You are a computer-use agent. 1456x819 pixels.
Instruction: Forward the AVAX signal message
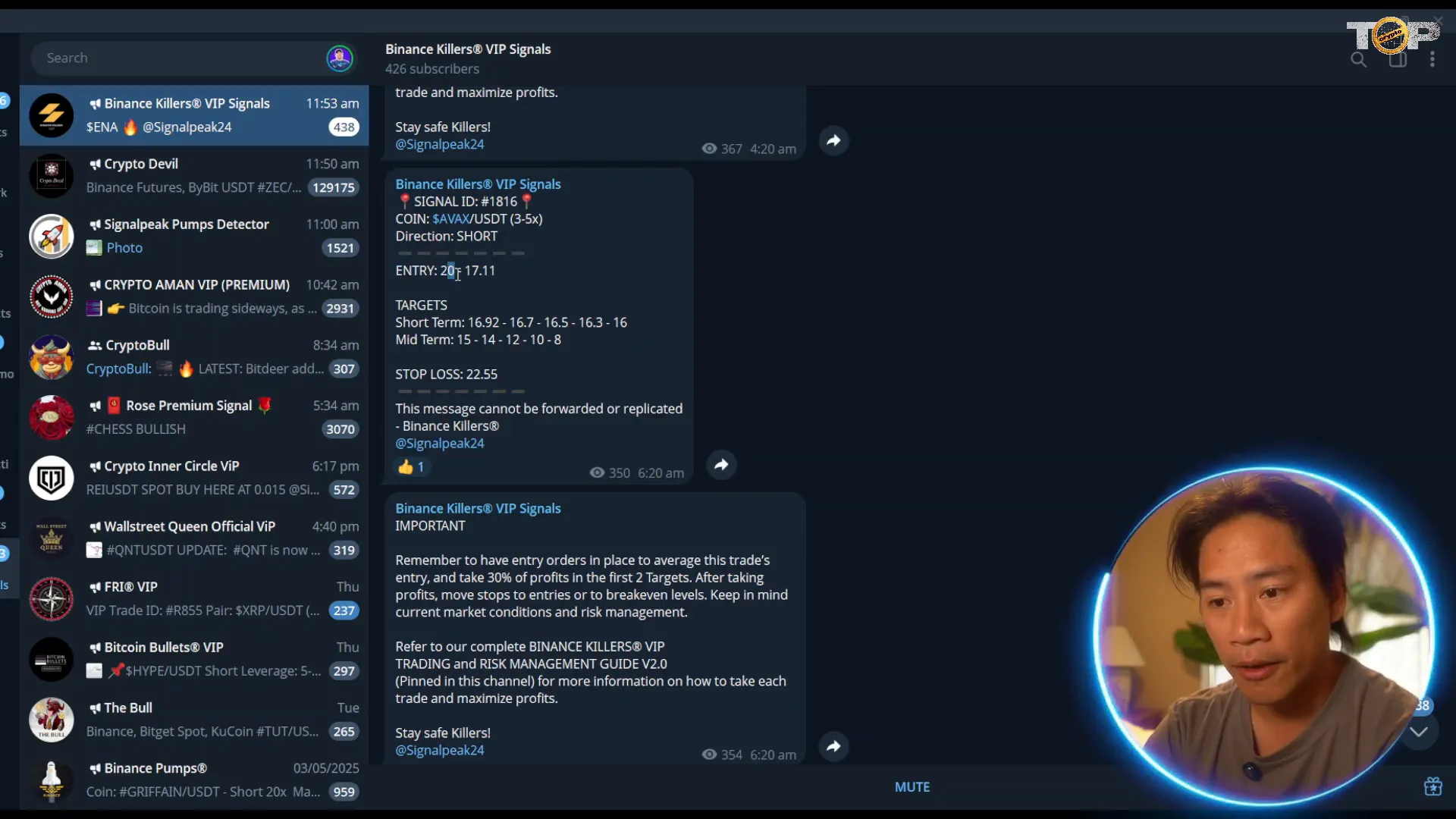721,464
